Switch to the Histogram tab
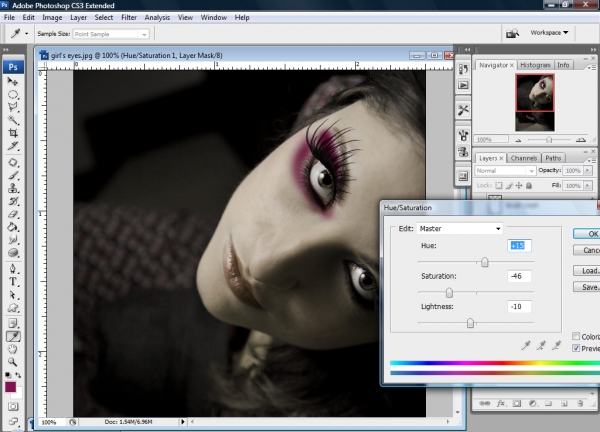Image resolution: width=600 pixels, height=432 pixels. [535, 65]
